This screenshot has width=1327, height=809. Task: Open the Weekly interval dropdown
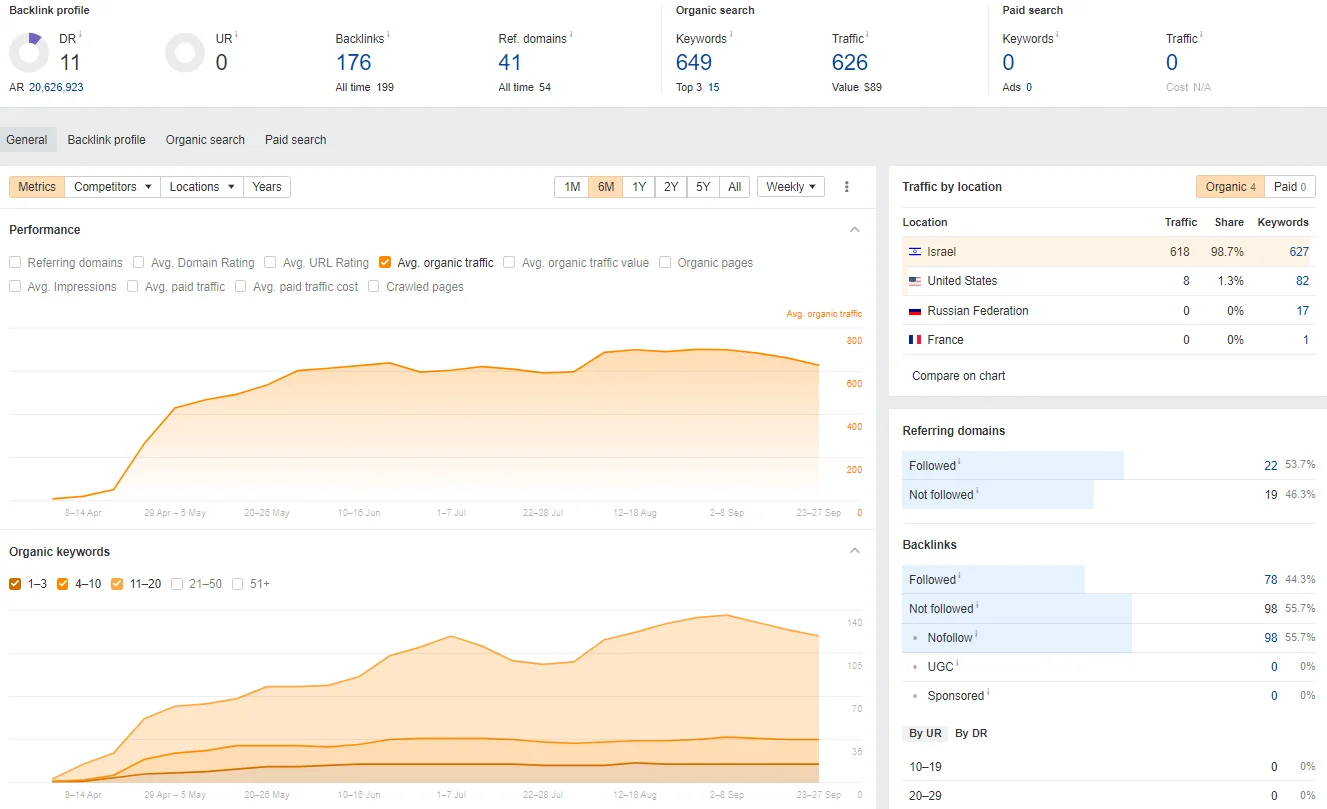click(790, 187)
